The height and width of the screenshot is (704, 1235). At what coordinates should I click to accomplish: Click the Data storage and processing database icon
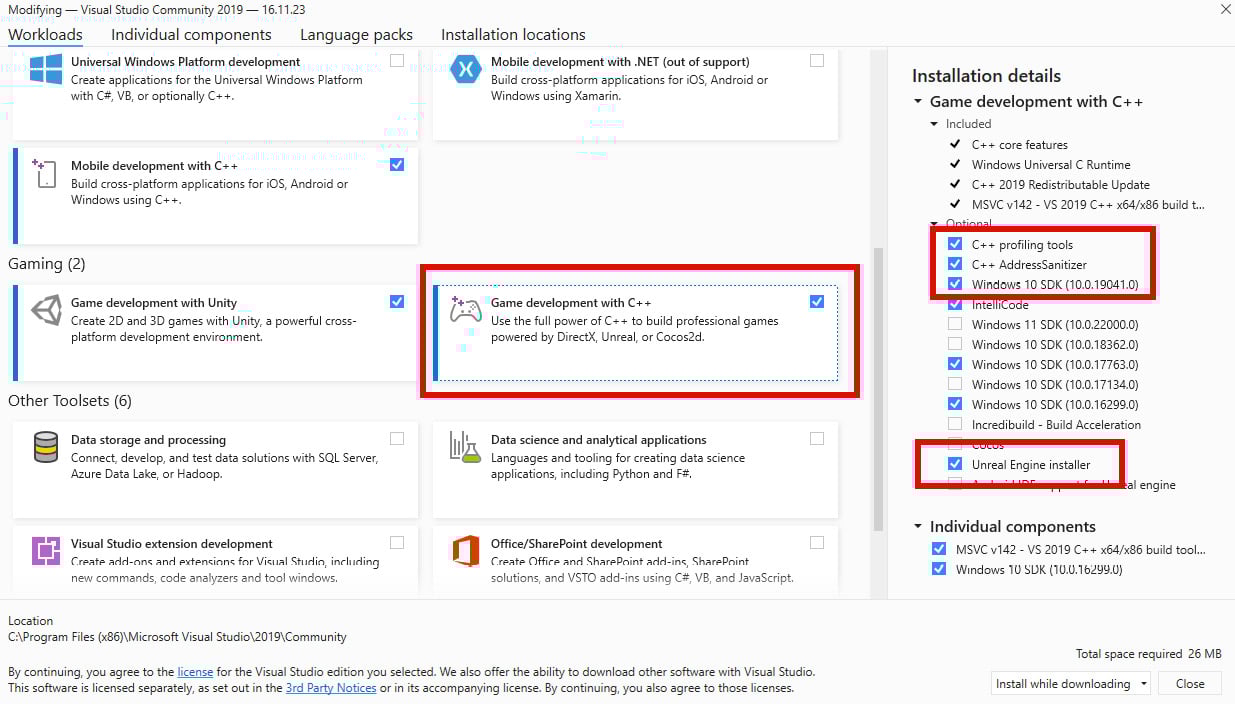(x=45, y=448)
